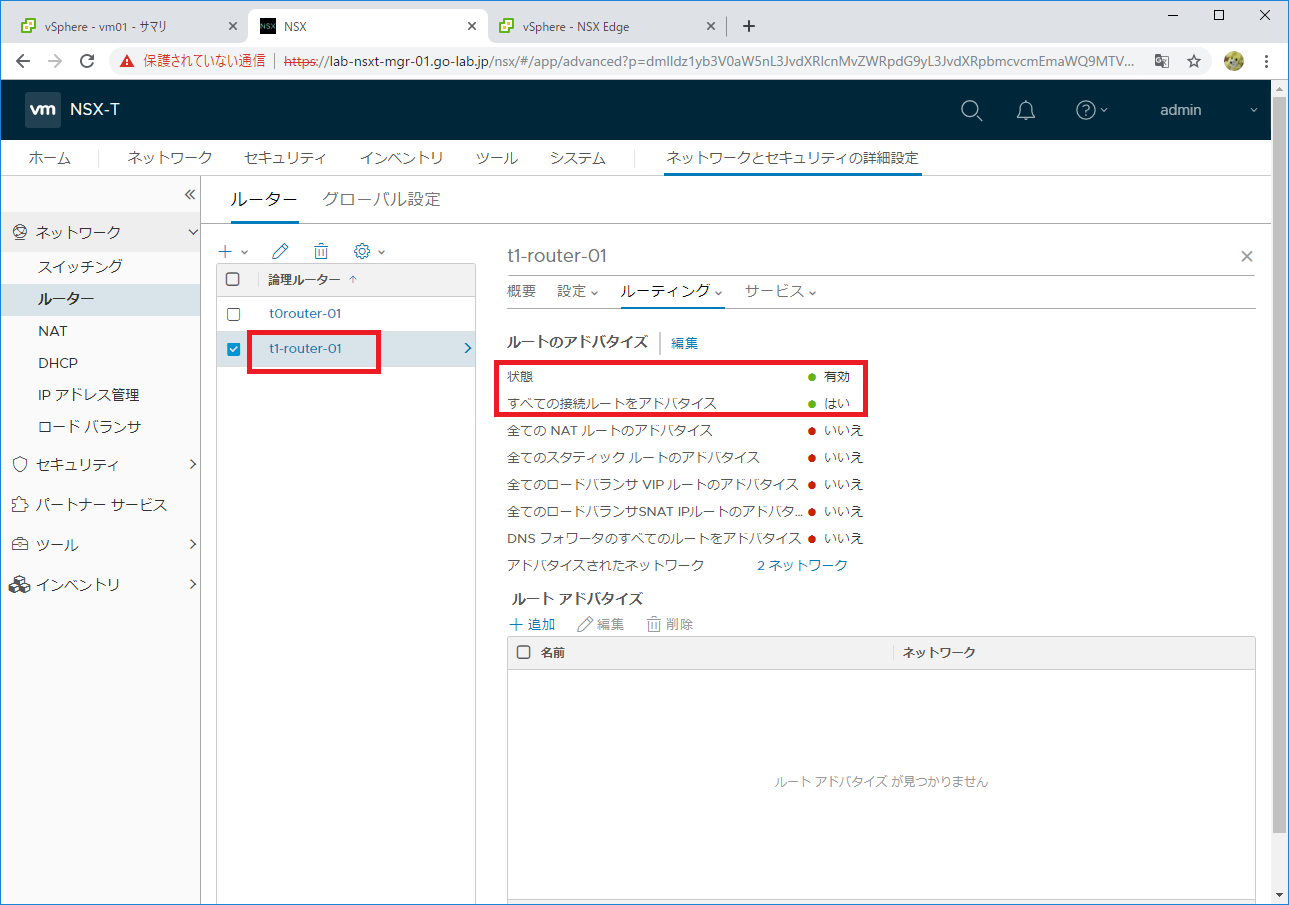Select NAT in the sidebar

pos(53,331)
